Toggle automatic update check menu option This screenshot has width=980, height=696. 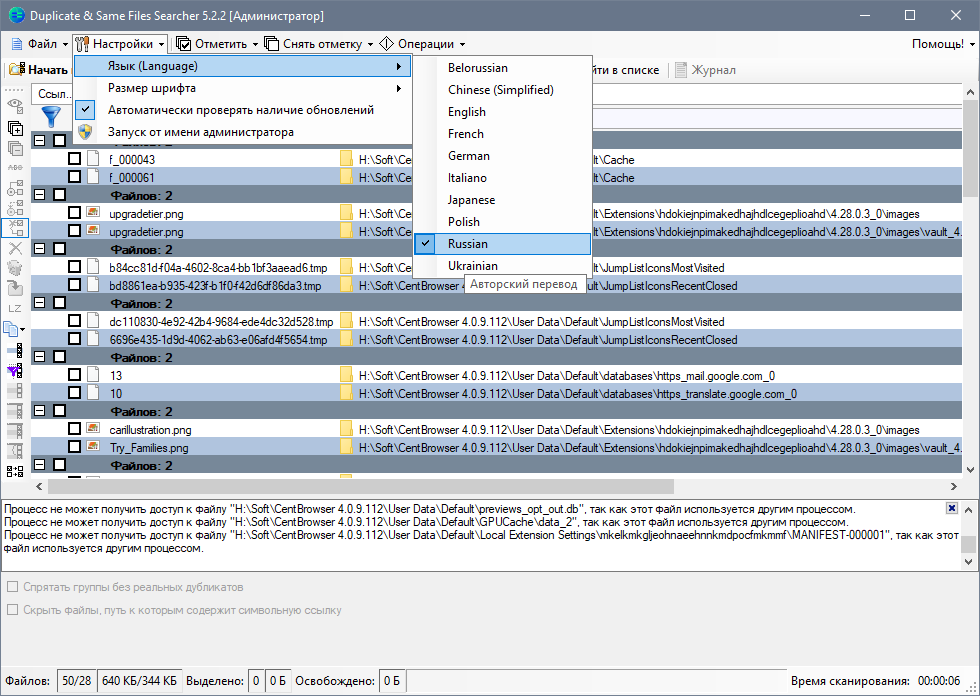tap(242, 110)
